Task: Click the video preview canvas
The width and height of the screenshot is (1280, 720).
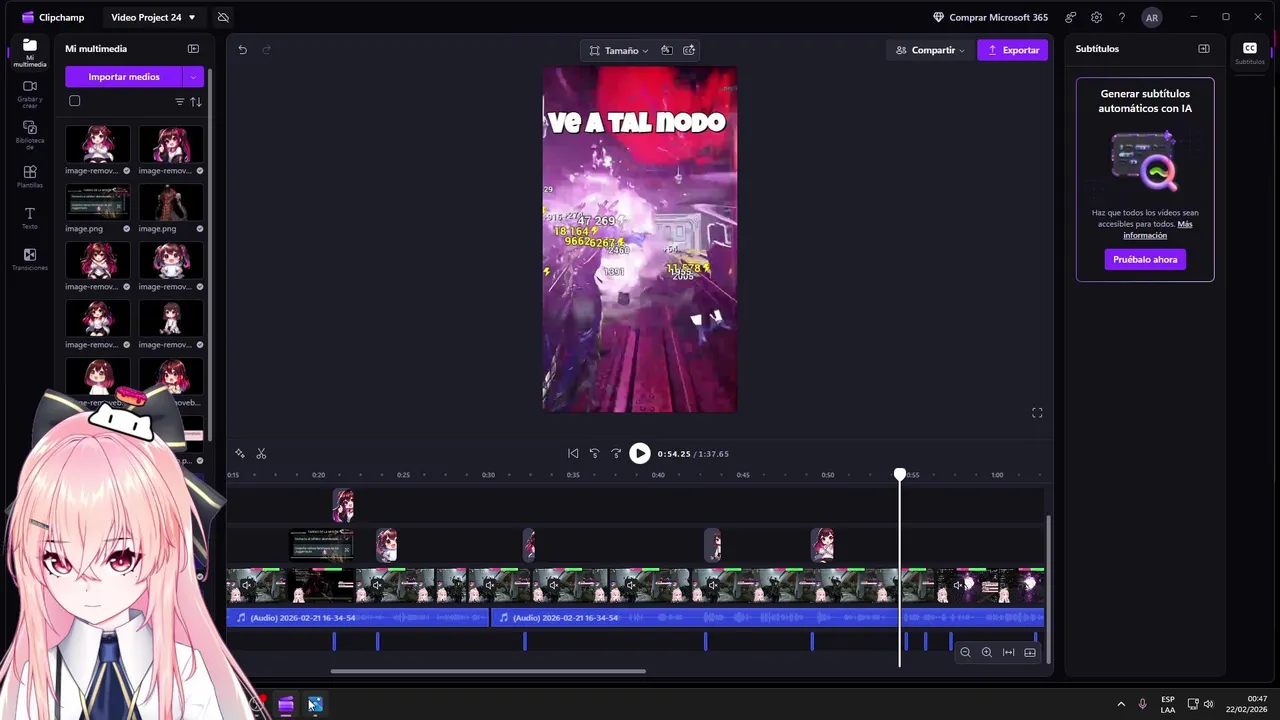Action: [640, 240]
